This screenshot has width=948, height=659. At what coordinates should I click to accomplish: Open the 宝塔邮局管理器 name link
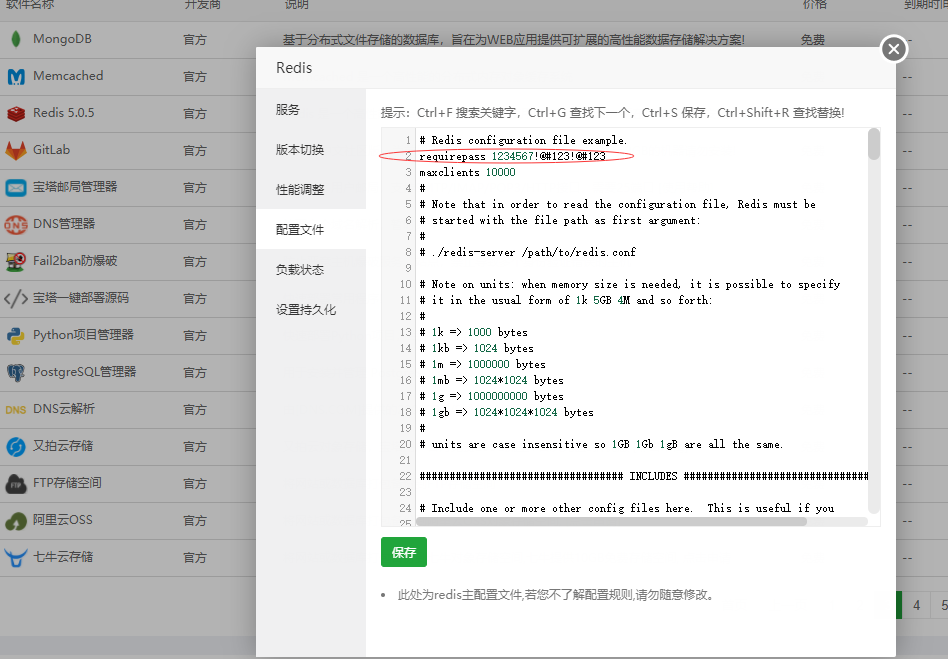(75, 187)
